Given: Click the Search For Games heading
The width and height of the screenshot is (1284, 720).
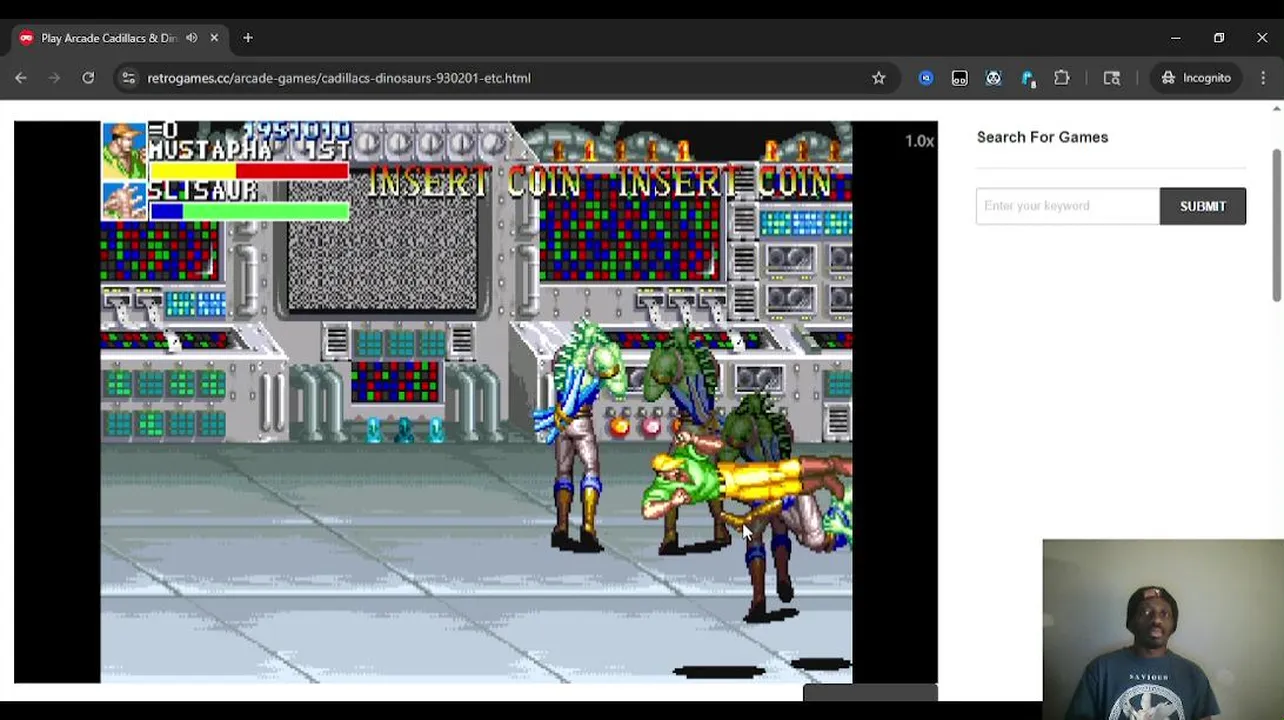Looking at the screenshot, I should pos(1042,137).
